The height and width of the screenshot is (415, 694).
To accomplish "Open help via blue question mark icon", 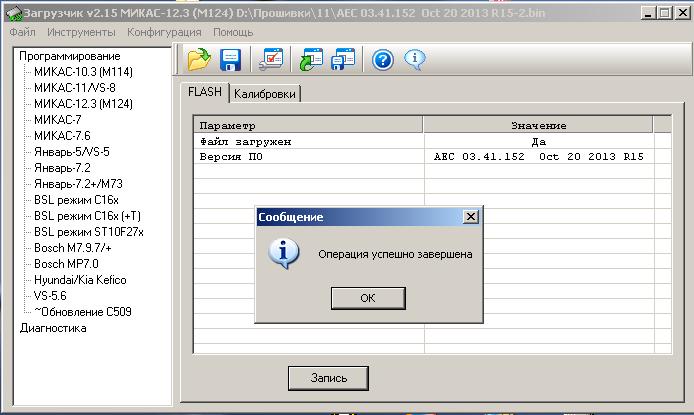I will [x=383, y=60].
